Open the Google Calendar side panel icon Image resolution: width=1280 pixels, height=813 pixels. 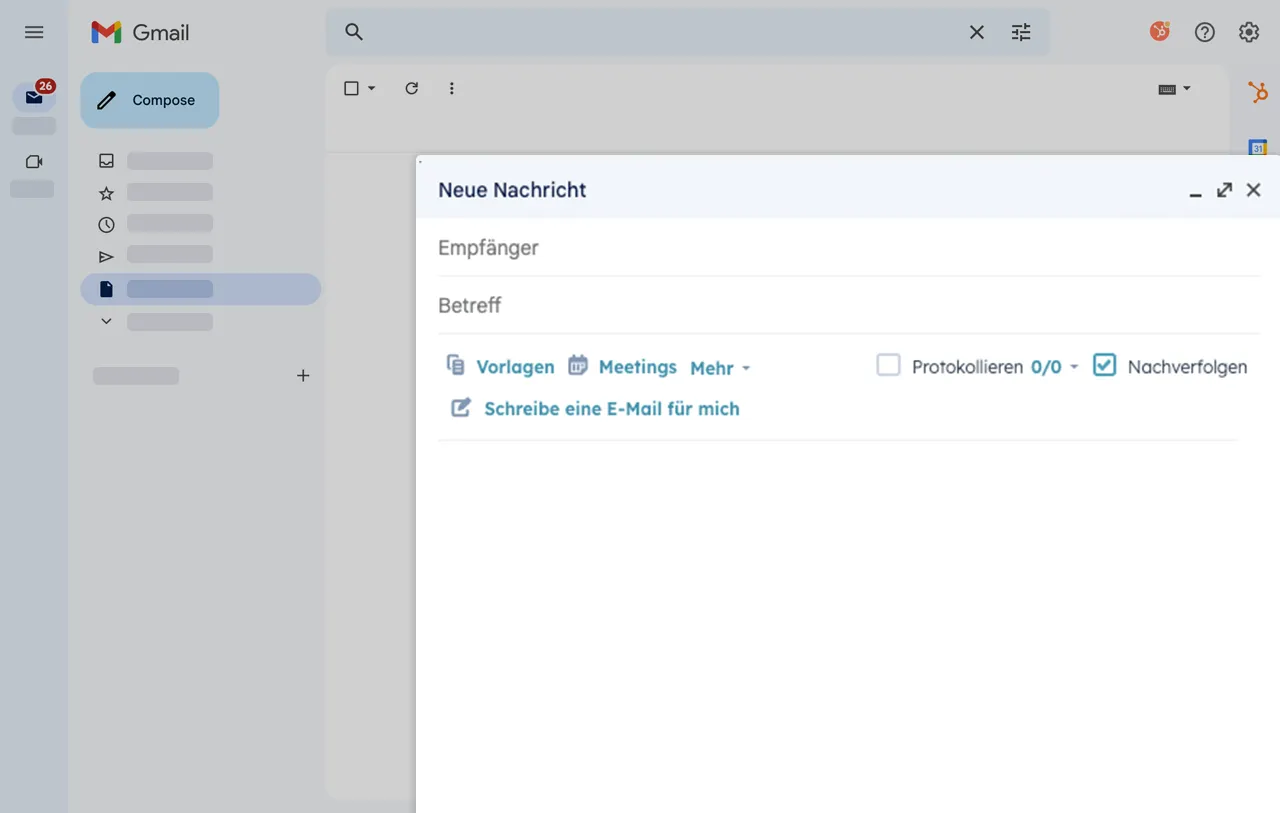point(1258,148)
